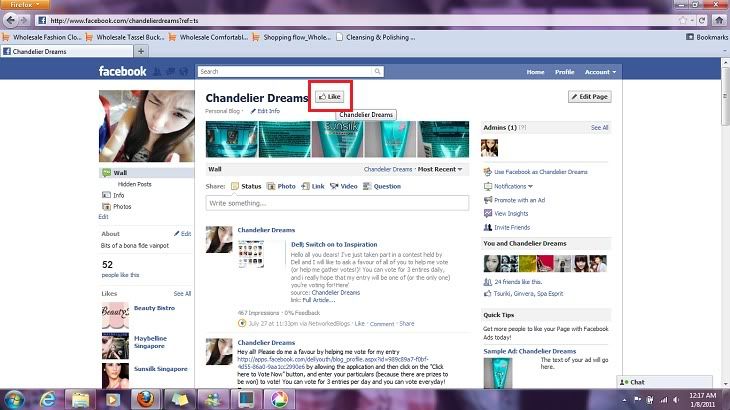This screenshot has width=730, height=410.
Task: Open the Wholesale Fashion Clo.. bookmark
Action: [42, 37]
